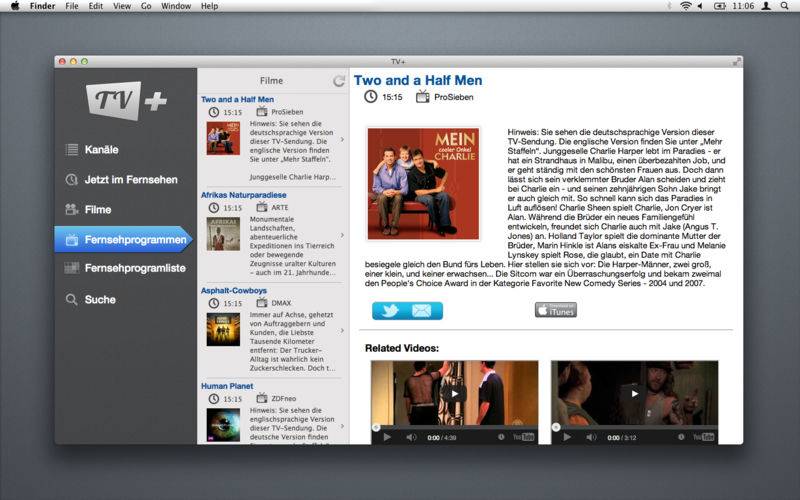Click Two and a Half Men list thumbnail
800x500 pixels.
click(223, 138)
